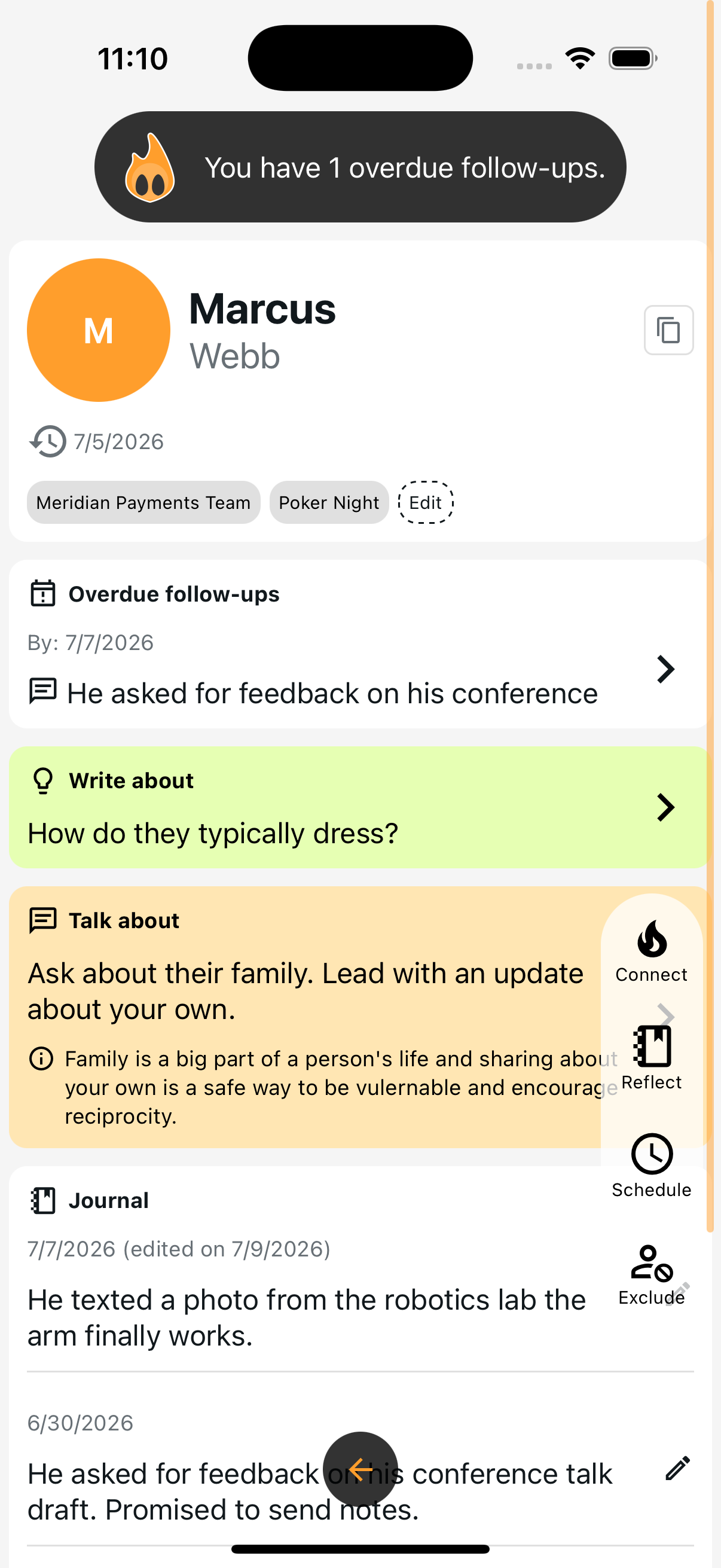Tap the orange back arrow floating button
Image resolution: width=721 pixels, height=1568 pixels.
360,1469
